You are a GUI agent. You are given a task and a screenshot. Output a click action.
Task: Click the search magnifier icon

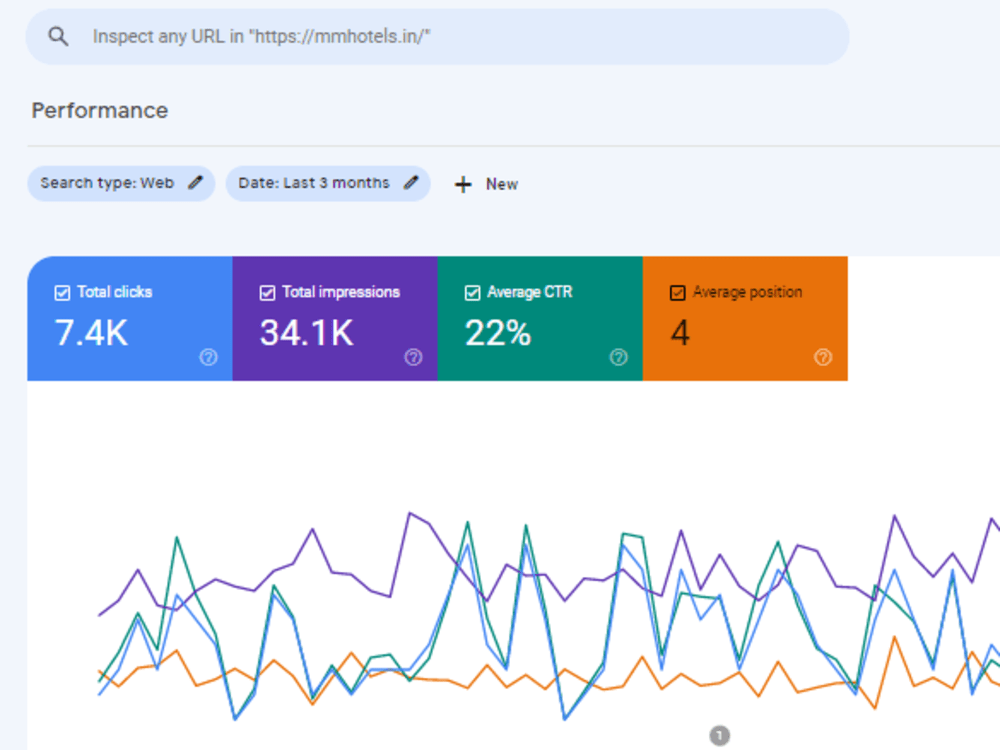tap(58, 36)
